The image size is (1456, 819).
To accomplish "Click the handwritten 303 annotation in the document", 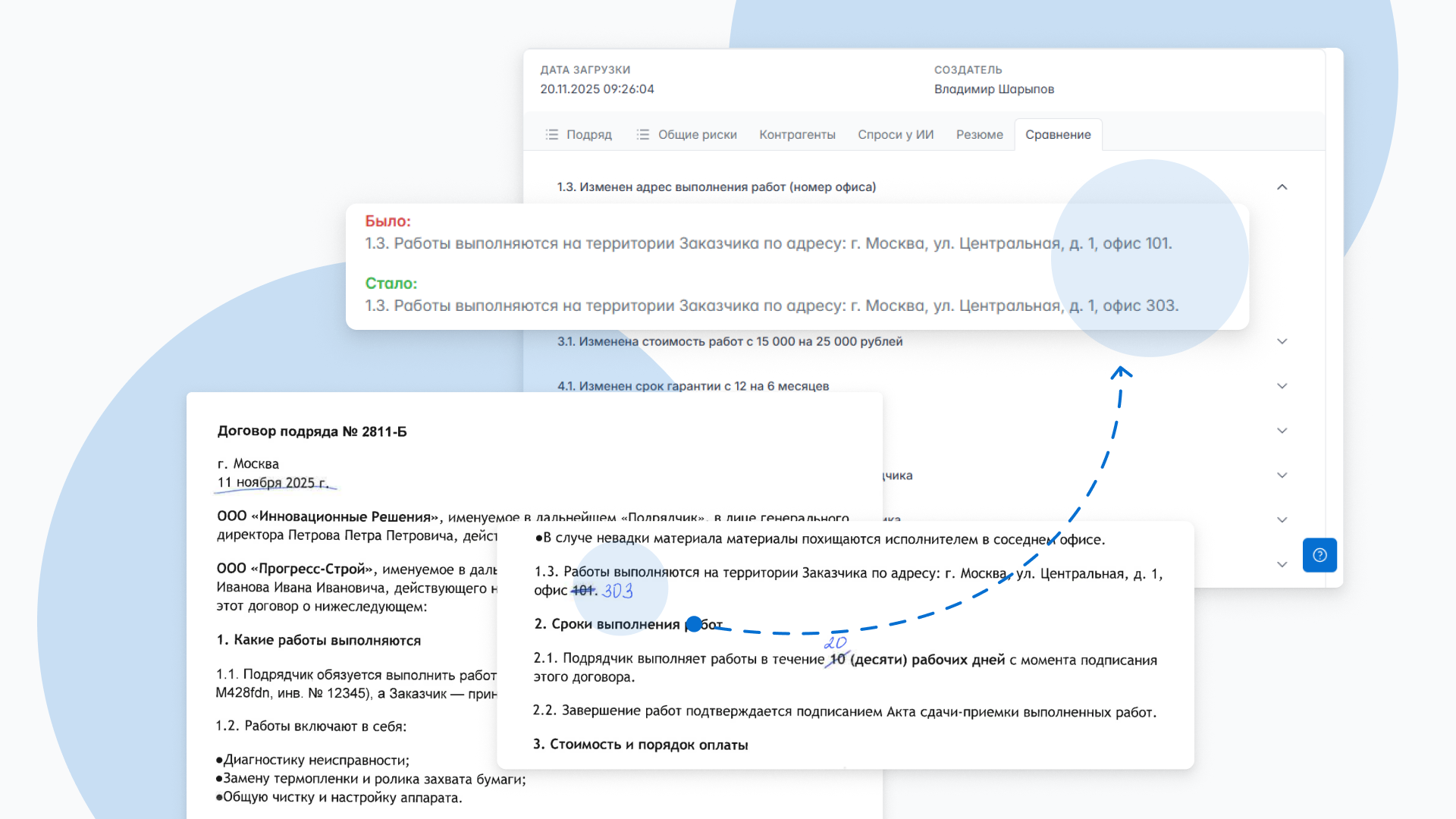I will point(617,591).
